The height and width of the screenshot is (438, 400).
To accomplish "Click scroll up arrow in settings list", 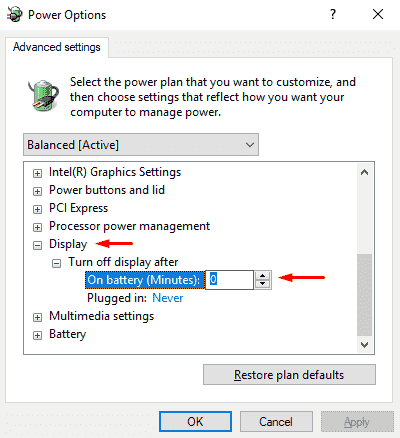I will click(x=364, y=172).
